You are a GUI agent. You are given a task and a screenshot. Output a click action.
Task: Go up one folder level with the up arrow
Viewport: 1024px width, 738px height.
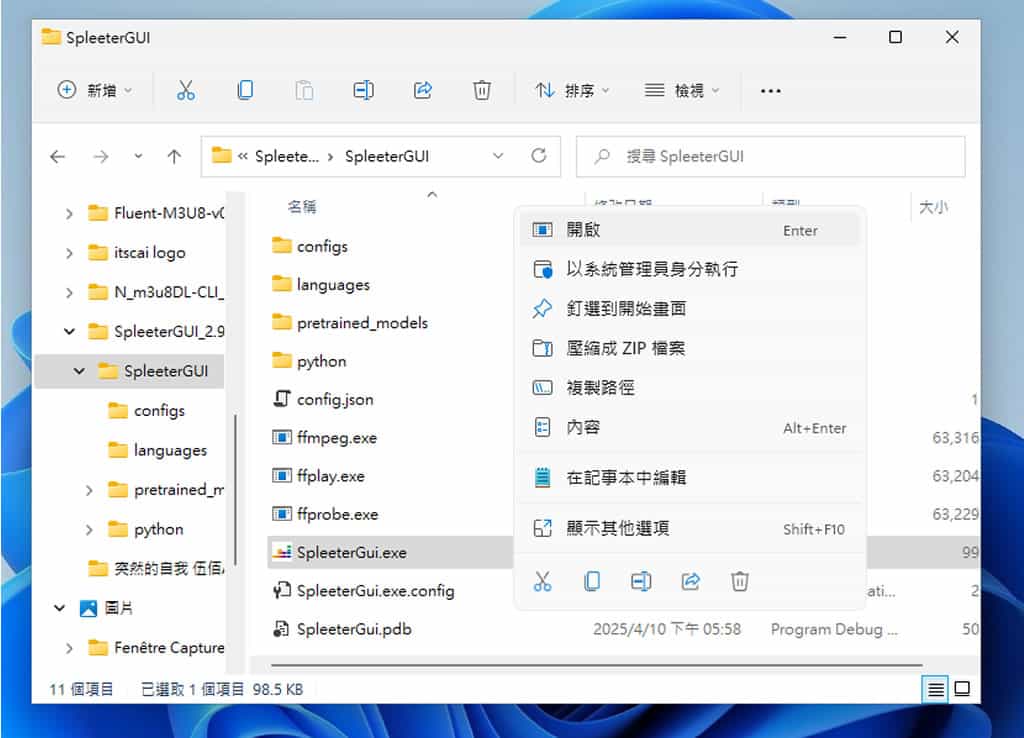coord(174,157)
